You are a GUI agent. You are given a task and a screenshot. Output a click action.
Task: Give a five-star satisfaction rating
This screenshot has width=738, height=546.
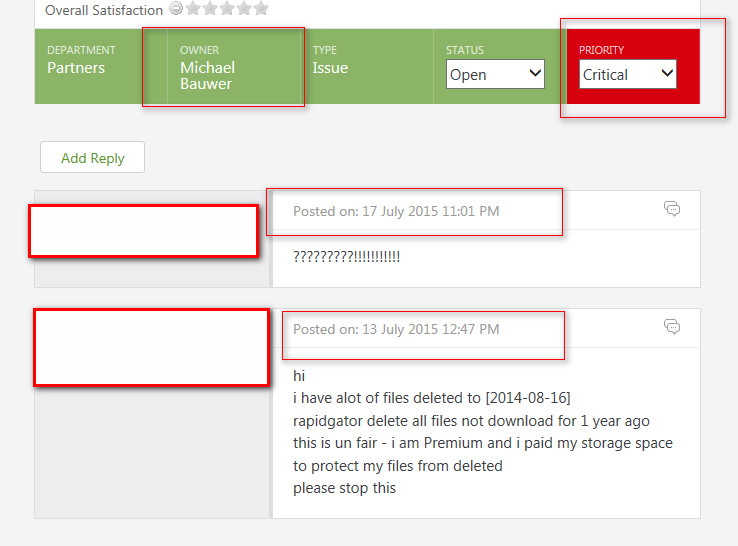click(x=261, y=9)
